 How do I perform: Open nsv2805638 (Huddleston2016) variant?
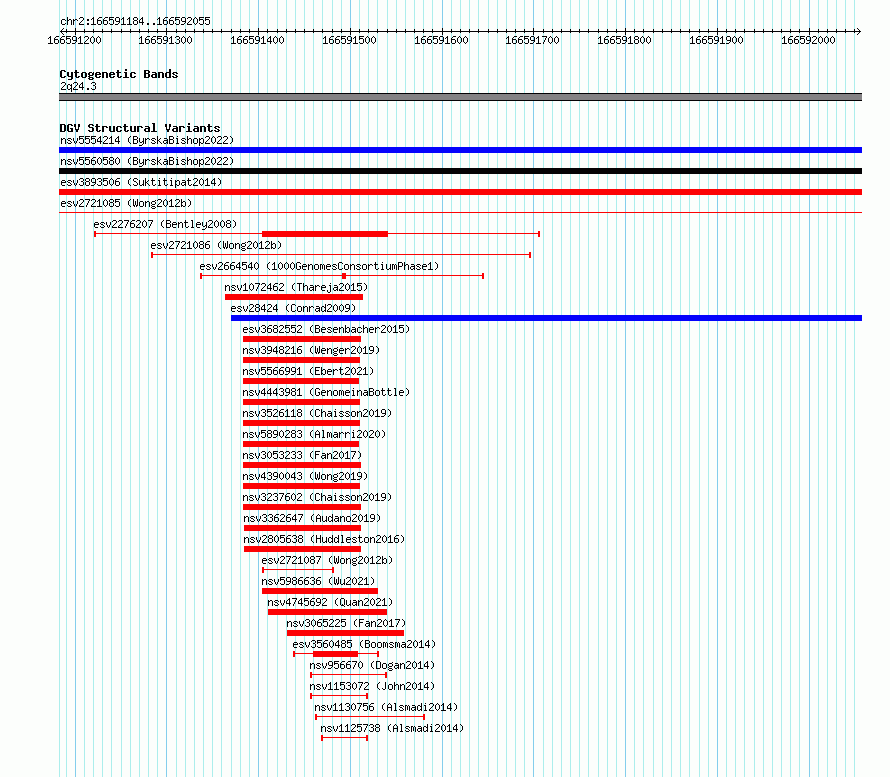324,539
